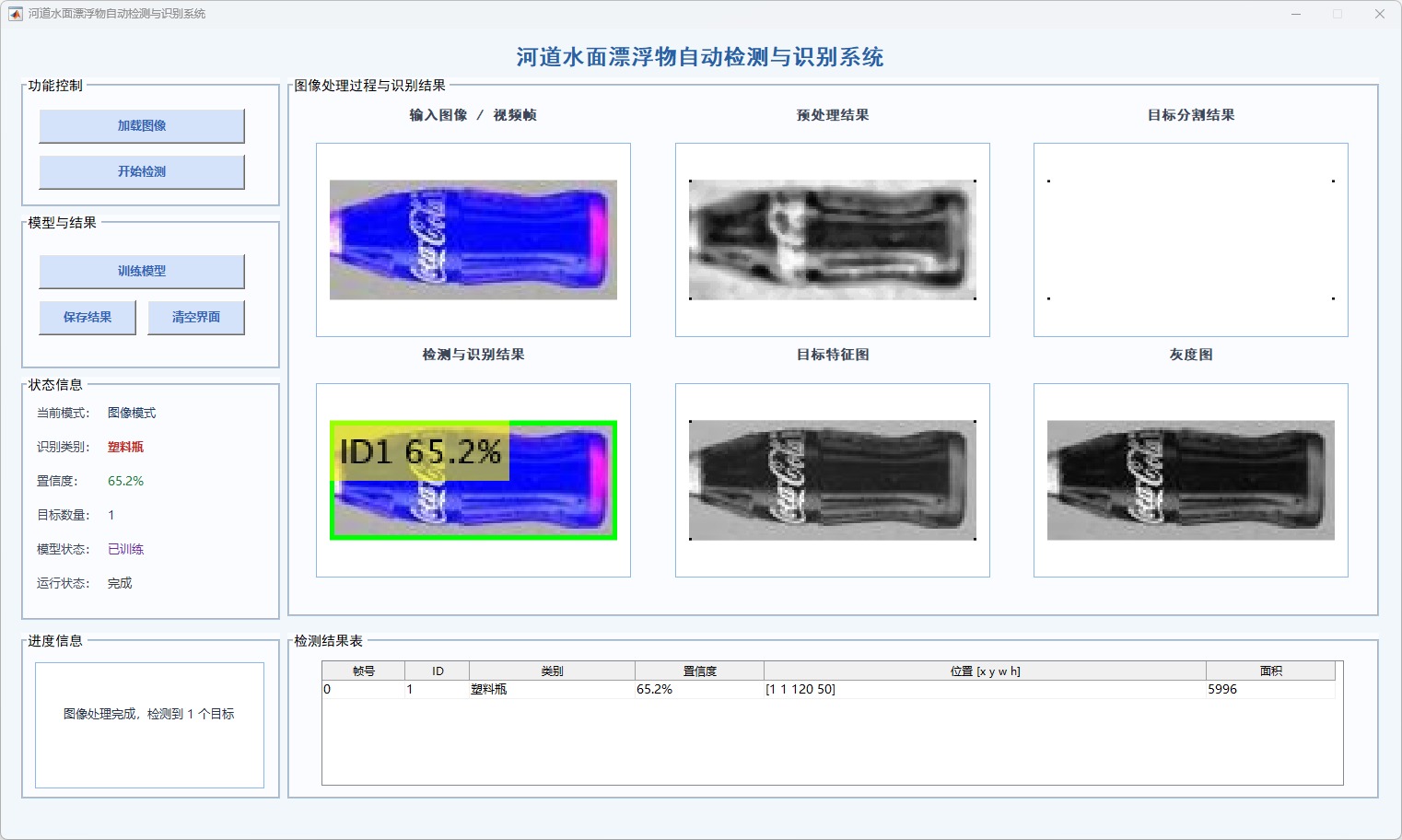Viewport: 1402px width, 840px height.
Task: Click the progress message text box
Action: (149, 725)
